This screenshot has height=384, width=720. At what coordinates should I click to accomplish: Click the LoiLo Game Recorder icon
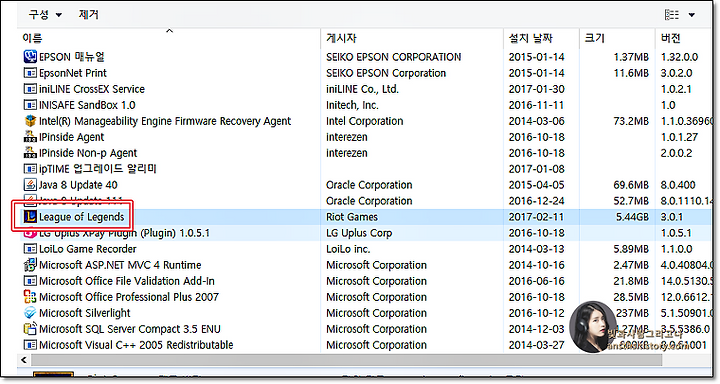click(x=30, y=249)
